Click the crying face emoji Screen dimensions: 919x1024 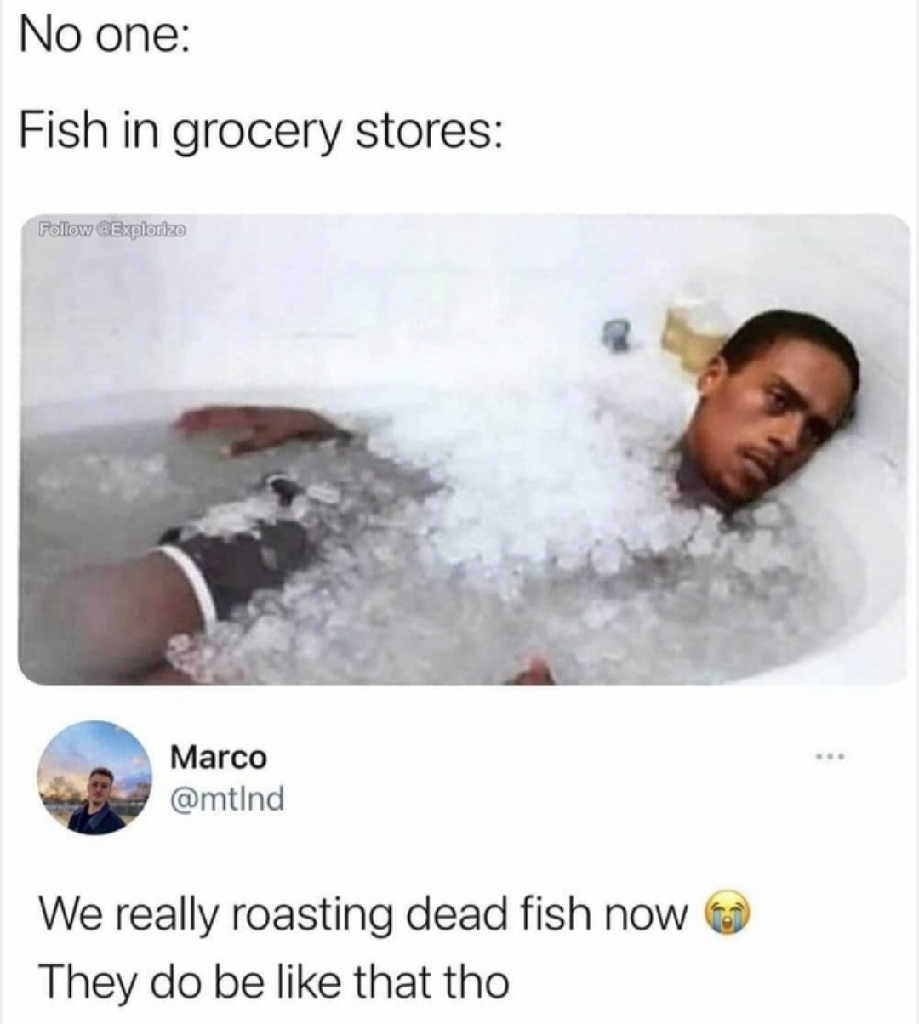click(x=727, y=913)
